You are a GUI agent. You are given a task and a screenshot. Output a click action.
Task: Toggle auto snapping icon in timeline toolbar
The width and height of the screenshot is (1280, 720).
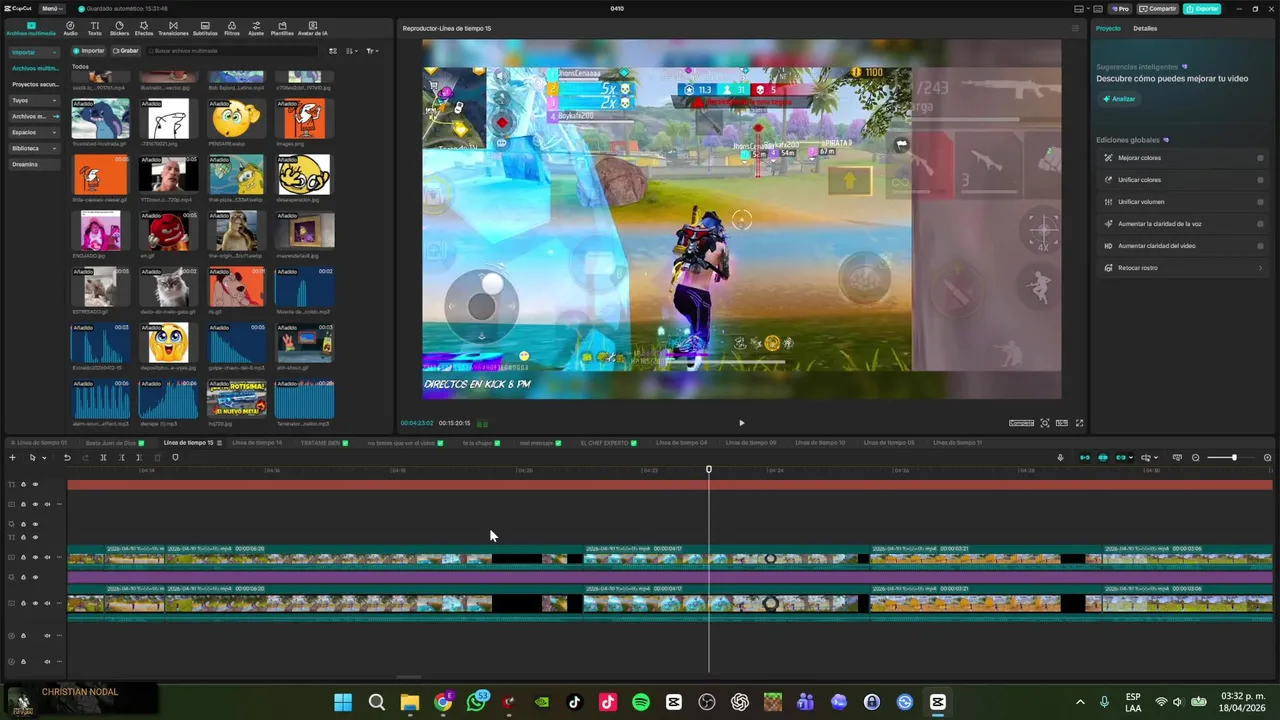pos(1103,458)
